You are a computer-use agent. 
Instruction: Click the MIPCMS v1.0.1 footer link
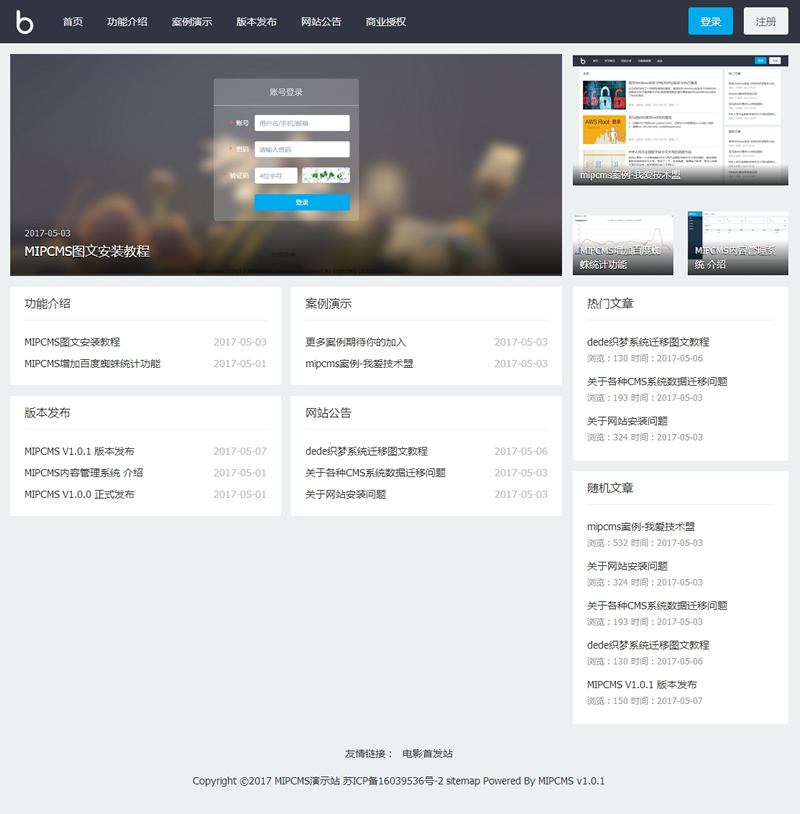coord(571,781)
